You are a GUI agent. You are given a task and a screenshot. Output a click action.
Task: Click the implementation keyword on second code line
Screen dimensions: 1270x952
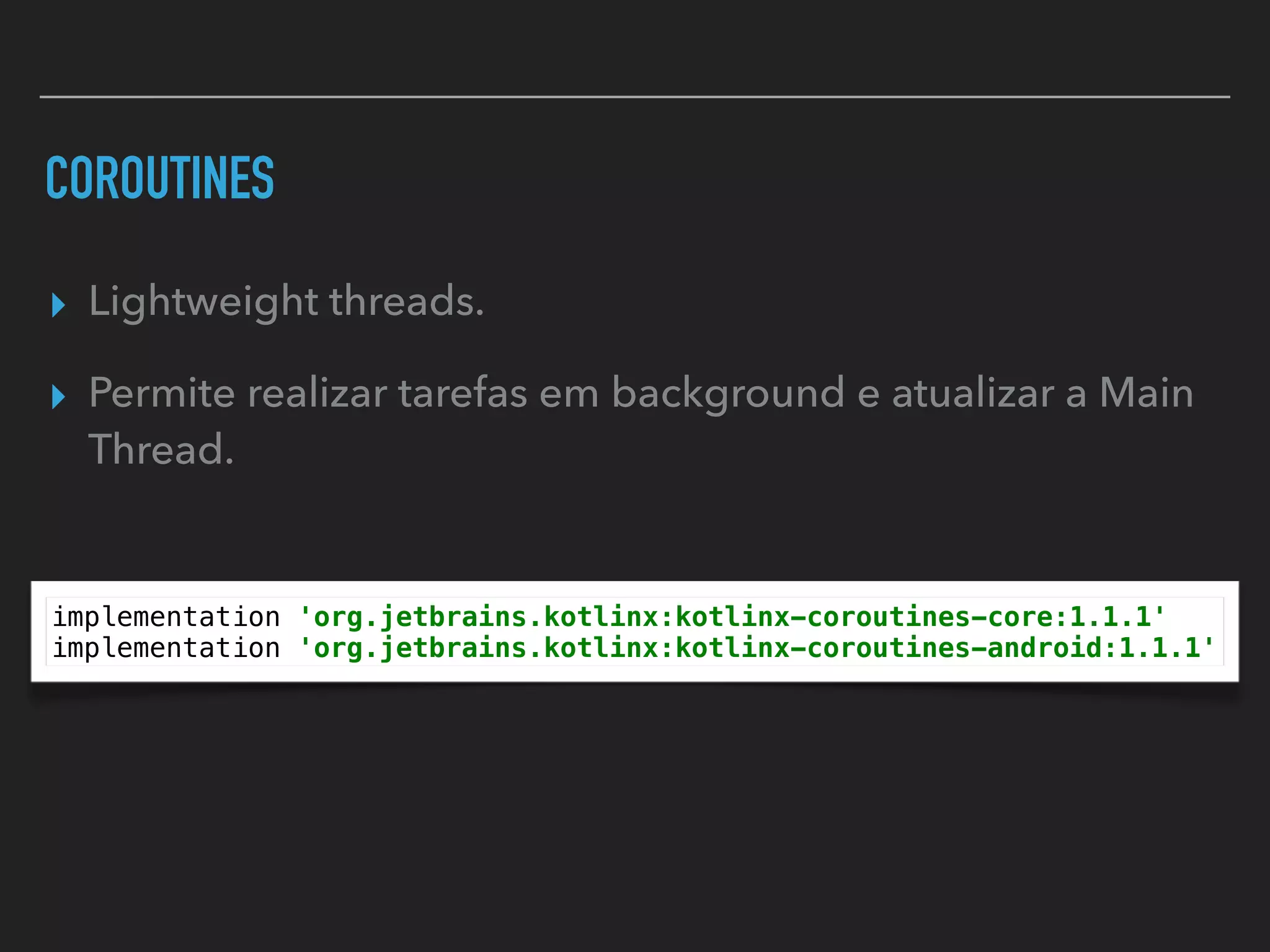[166, 648]
